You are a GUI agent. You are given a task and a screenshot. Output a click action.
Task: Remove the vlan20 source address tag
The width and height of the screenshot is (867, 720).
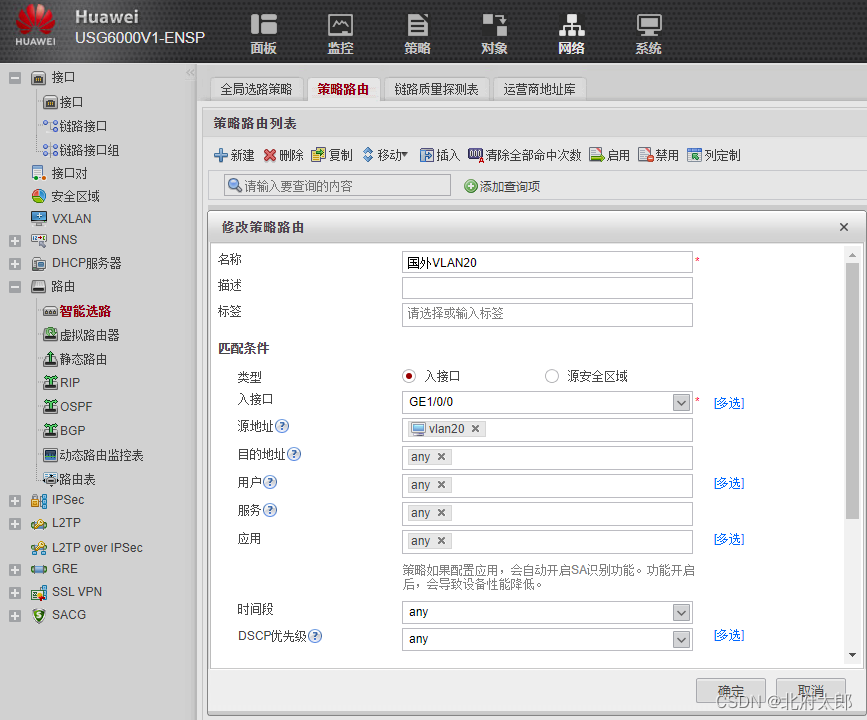click(x=475, y=429)
